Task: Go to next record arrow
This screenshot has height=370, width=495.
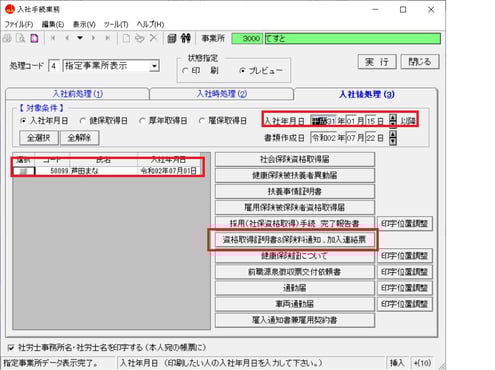Action: pos(93,38)
